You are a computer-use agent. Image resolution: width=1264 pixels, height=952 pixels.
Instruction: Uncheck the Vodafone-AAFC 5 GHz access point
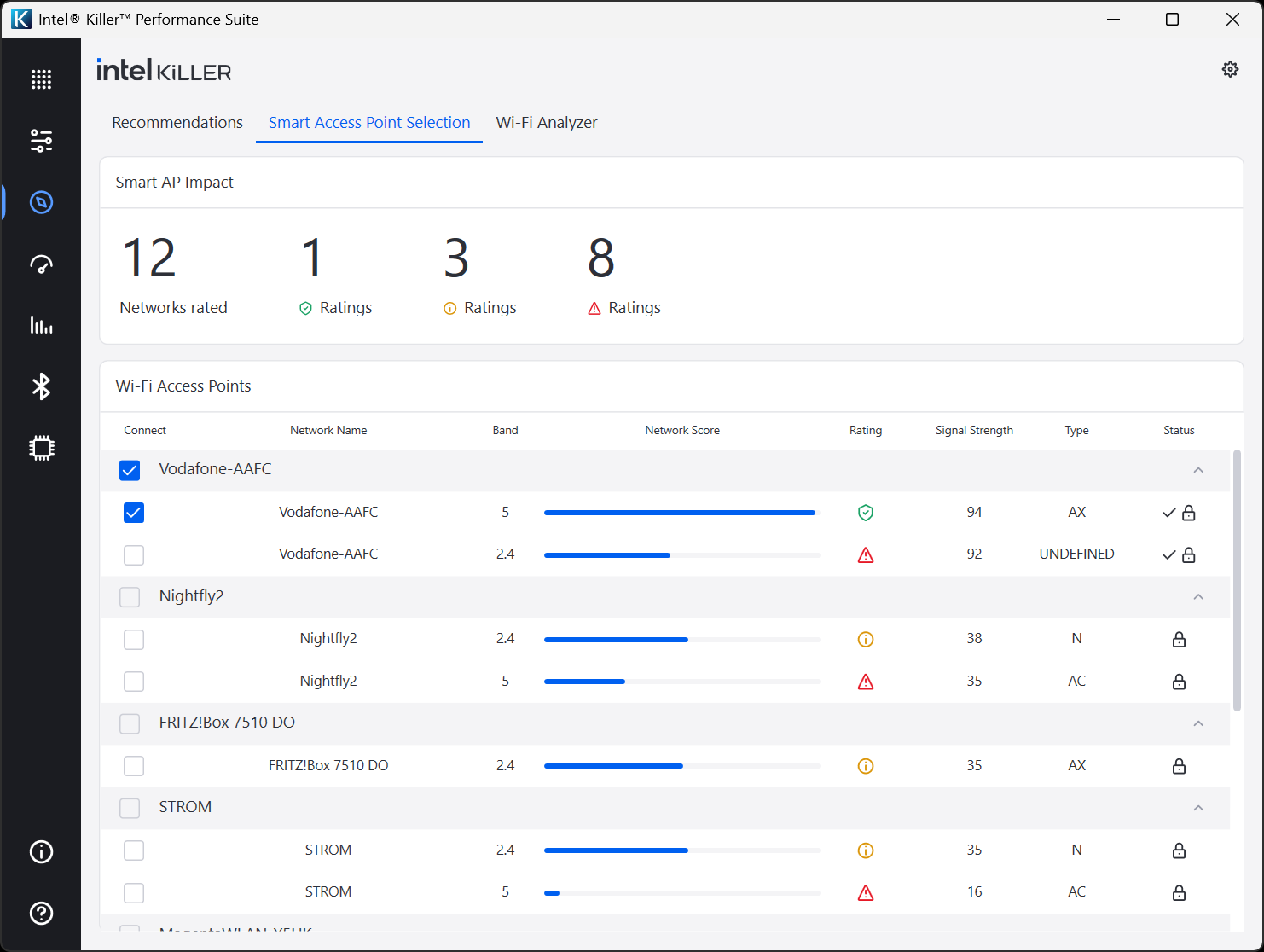pos(134,513)
